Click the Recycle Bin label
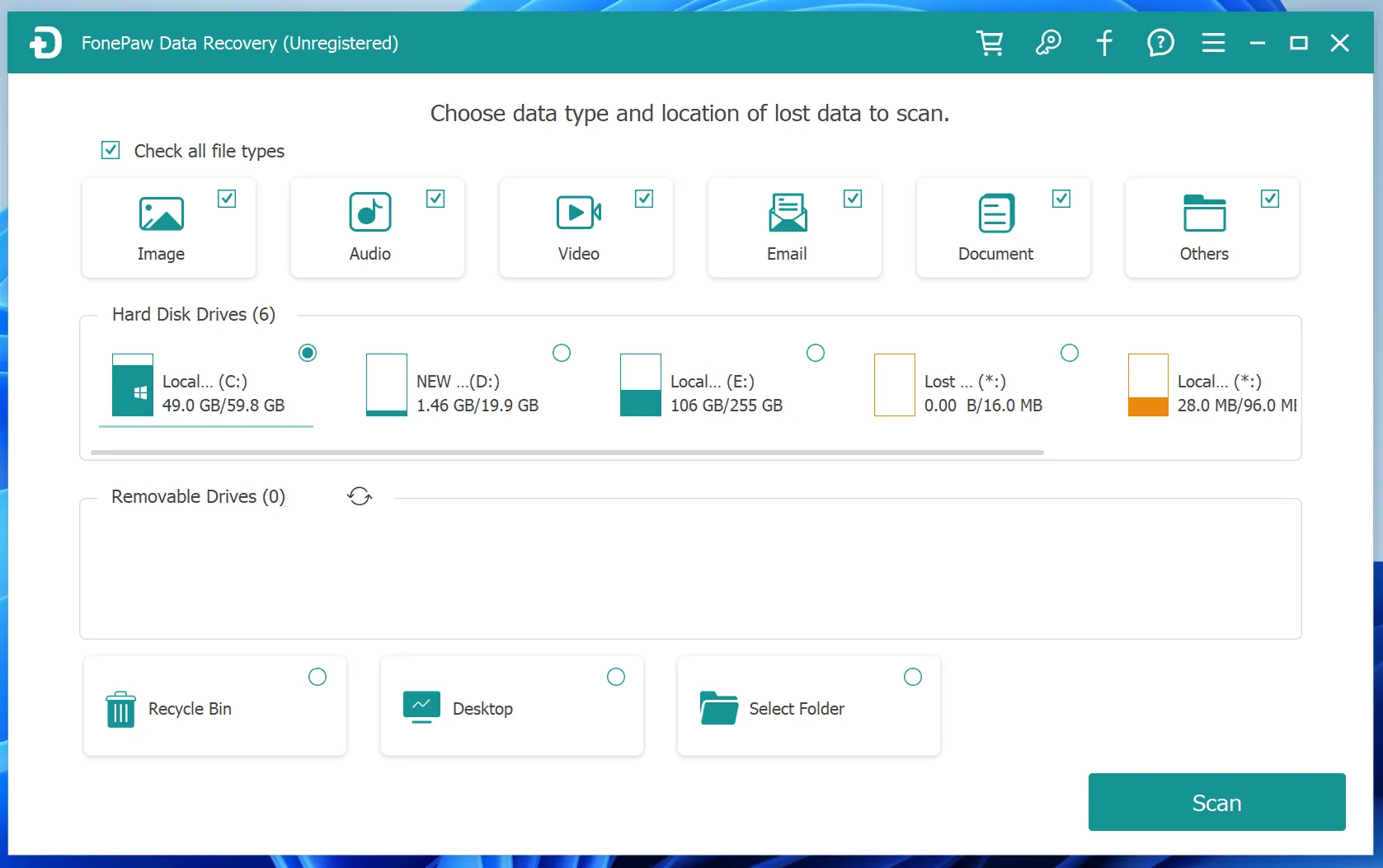 coord(190,709)
